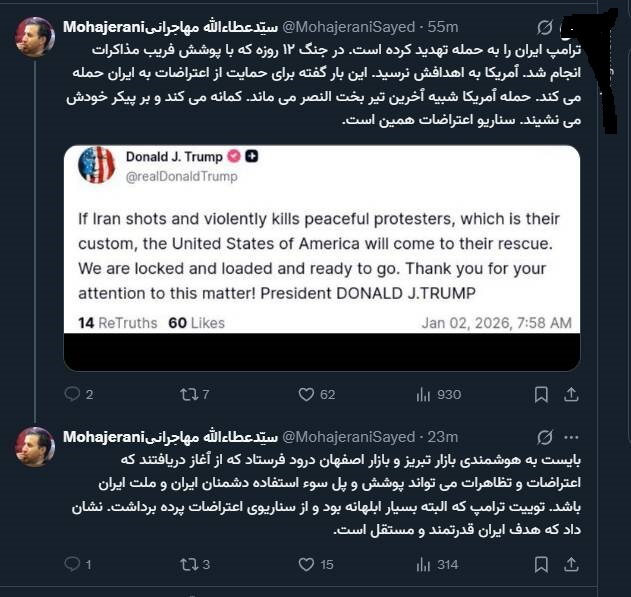This screenshot has width=631, height=597.
Task: Open Mohajerani's avatar on the first tweet
Action: 35,37
